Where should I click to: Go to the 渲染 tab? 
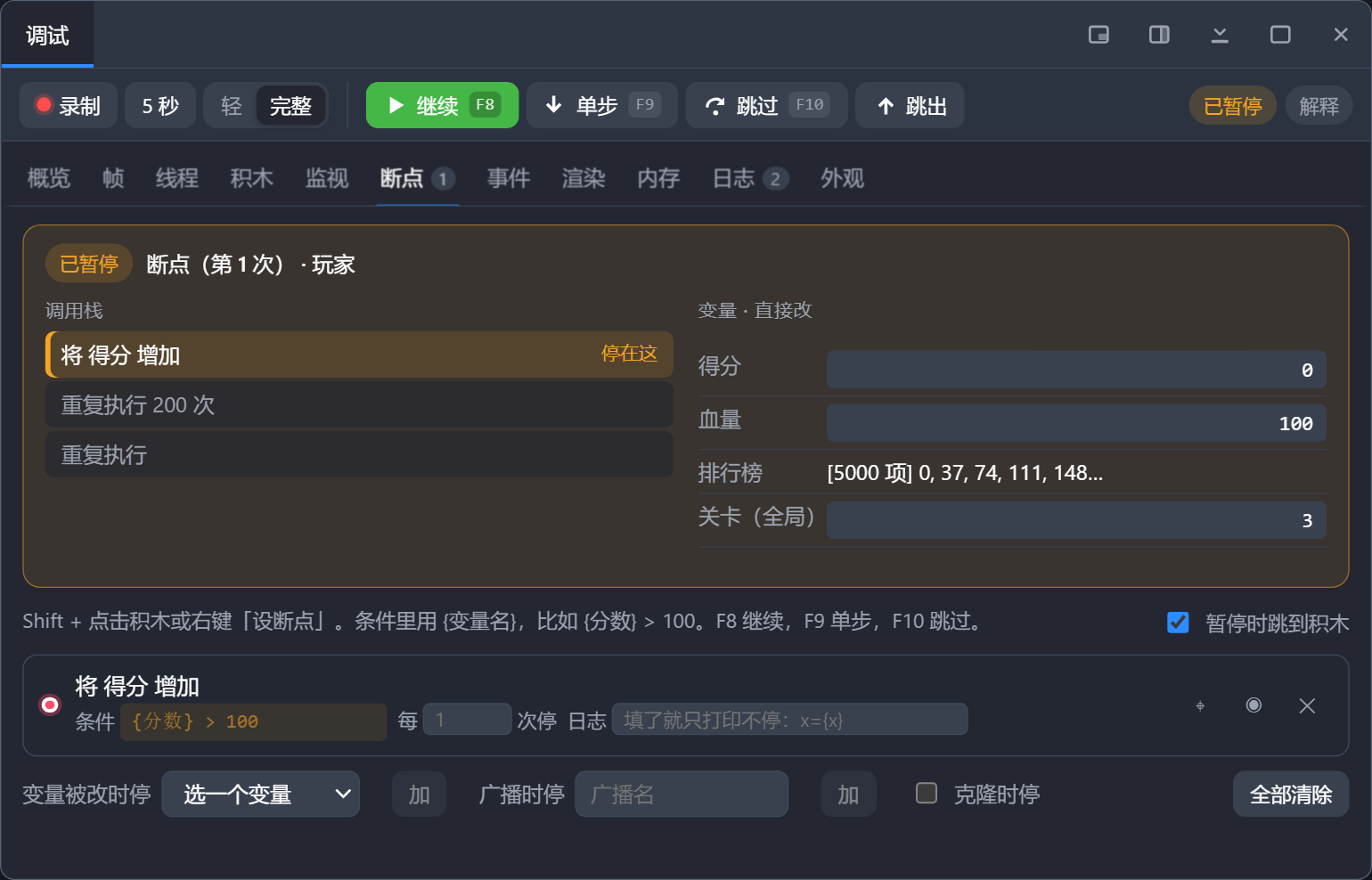coord(584,178)
